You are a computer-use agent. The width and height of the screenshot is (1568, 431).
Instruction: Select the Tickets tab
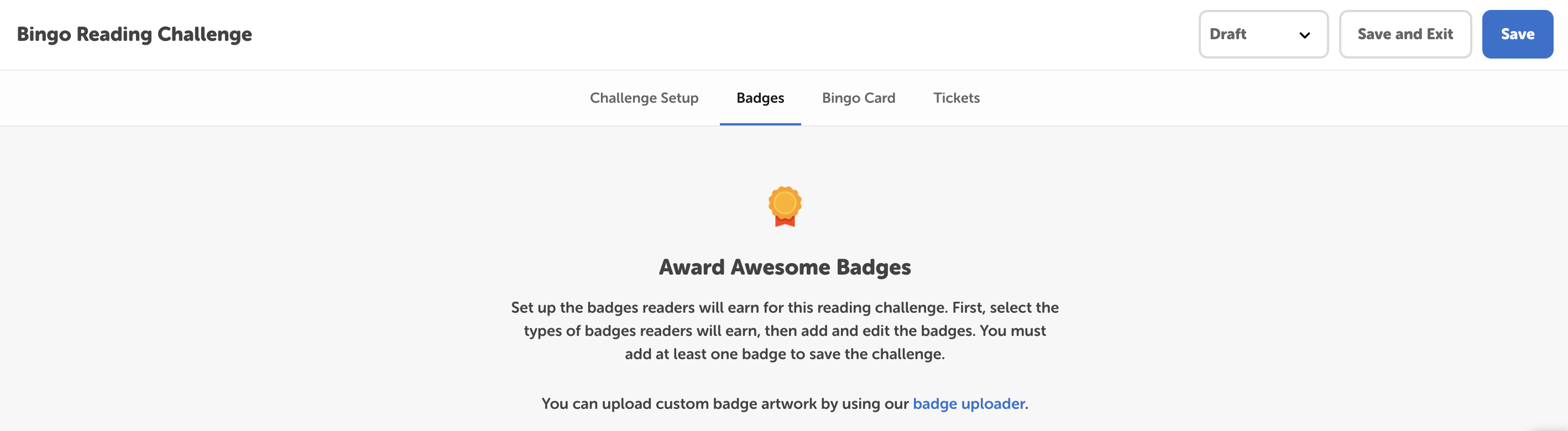click(x=955, y=97)
